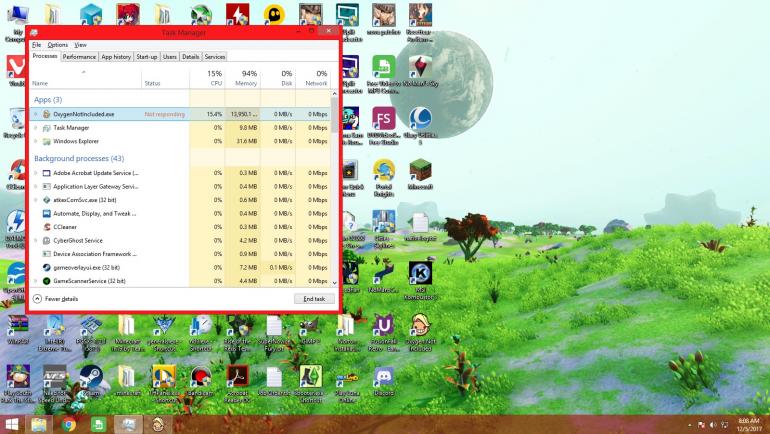Expand the CyberGhost Service row

point(36,241)
